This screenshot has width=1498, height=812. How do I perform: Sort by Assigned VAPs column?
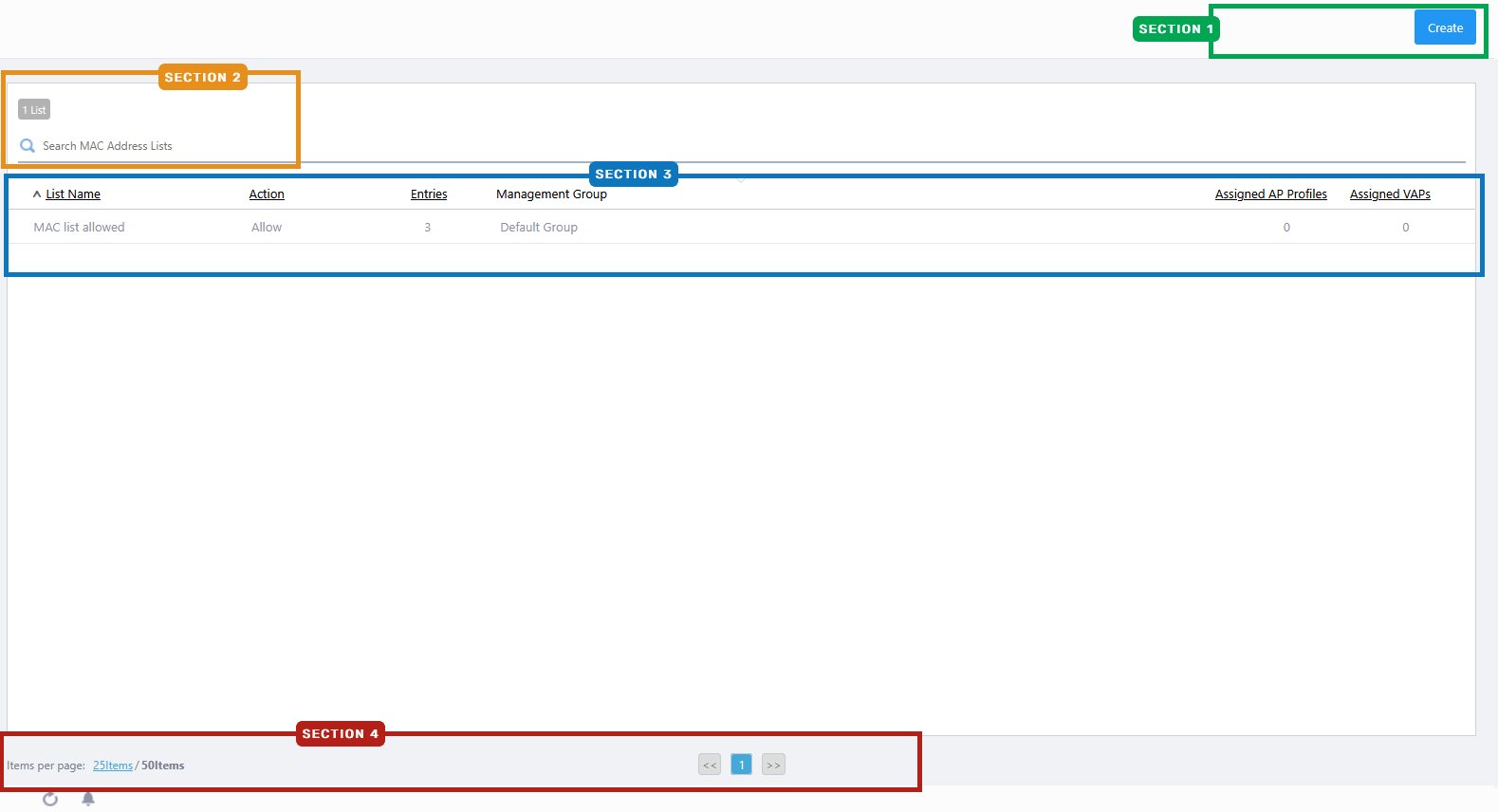point(1390,194)
